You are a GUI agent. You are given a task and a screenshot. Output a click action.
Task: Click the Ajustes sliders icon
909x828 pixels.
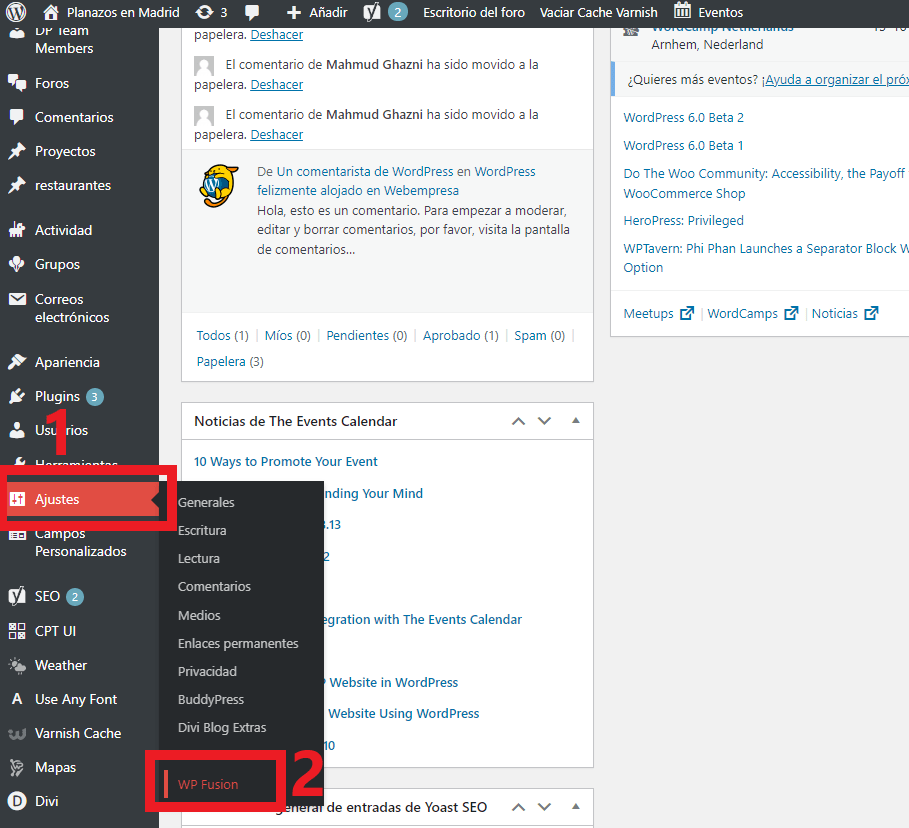tap(17, 499)
